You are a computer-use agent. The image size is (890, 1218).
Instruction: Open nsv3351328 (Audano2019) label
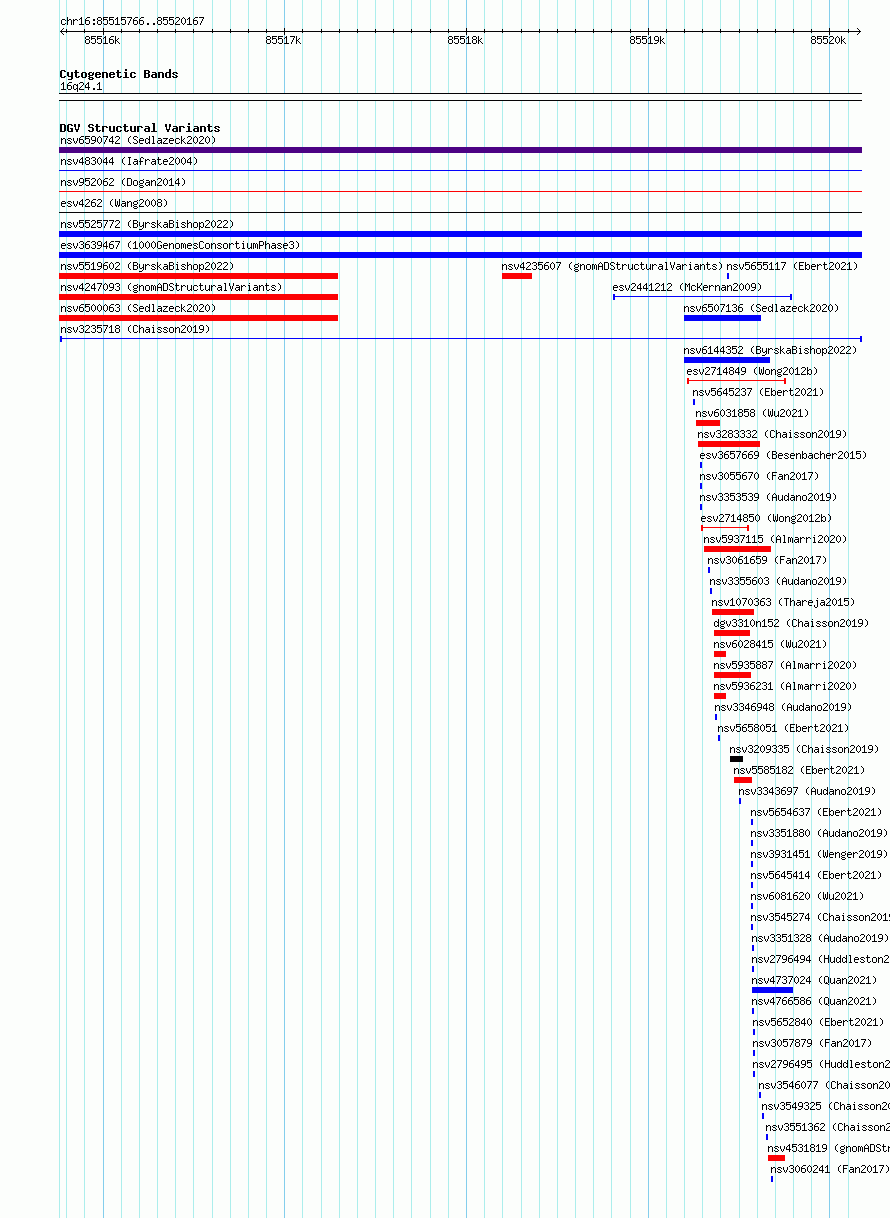(x=820, y=938)
